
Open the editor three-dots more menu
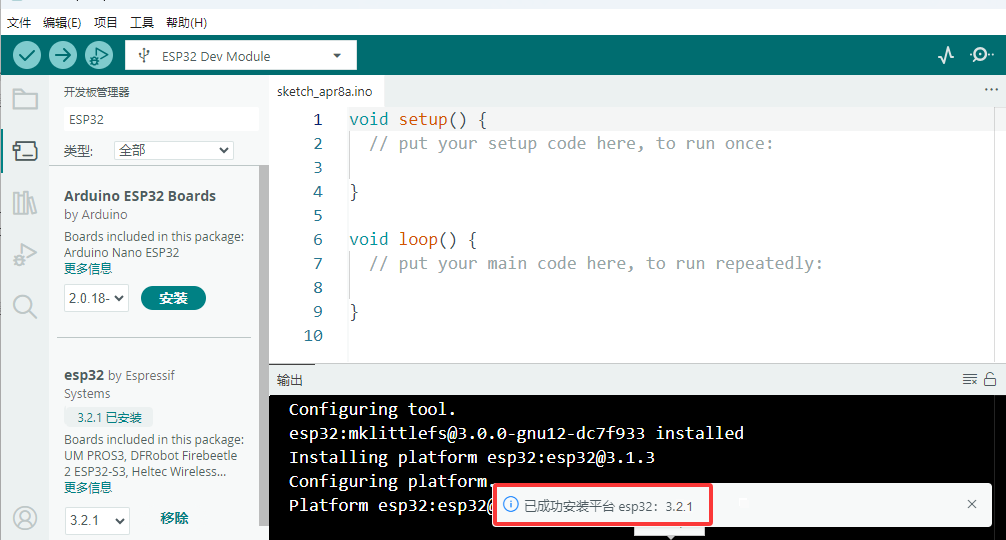pos(991,90)
